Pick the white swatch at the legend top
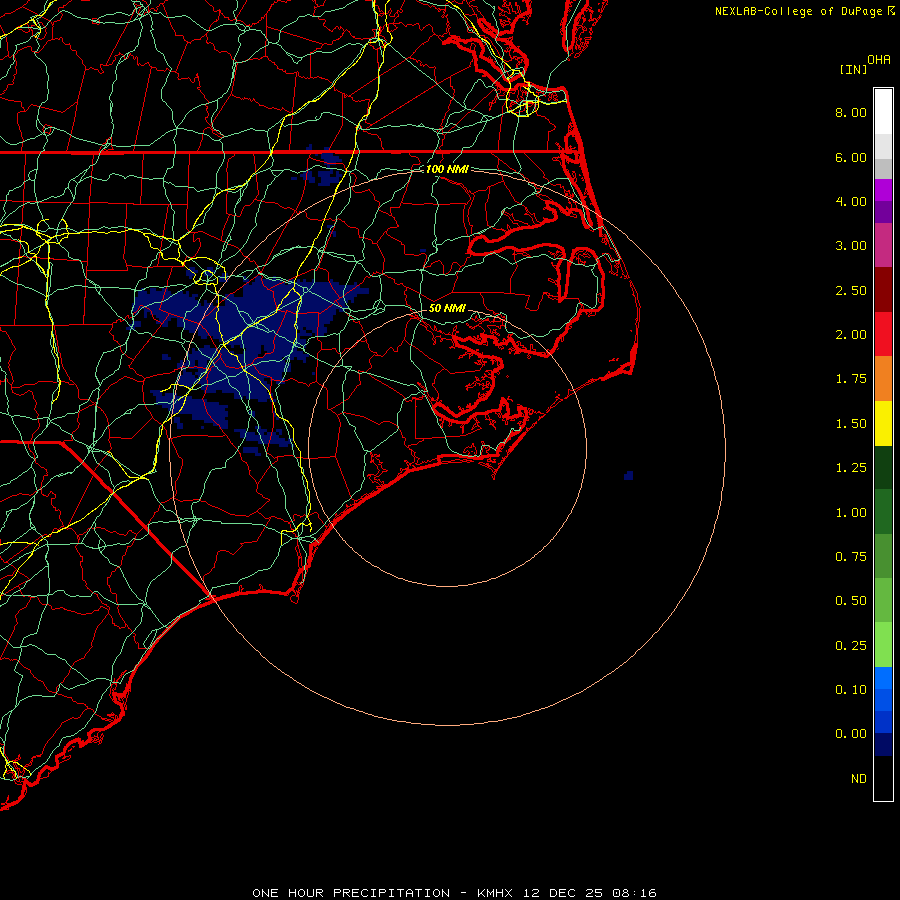Viewport: 900px width, 900px height. (x=883, y=112)
